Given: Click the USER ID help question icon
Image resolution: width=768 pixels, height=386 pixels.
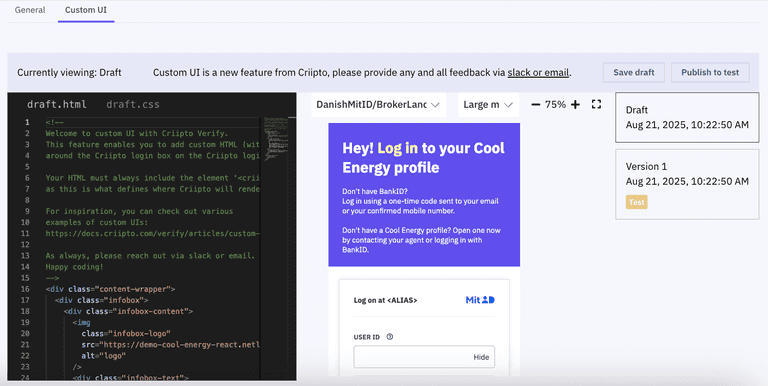Looking at the screenshot, I should tap(390, 337).
